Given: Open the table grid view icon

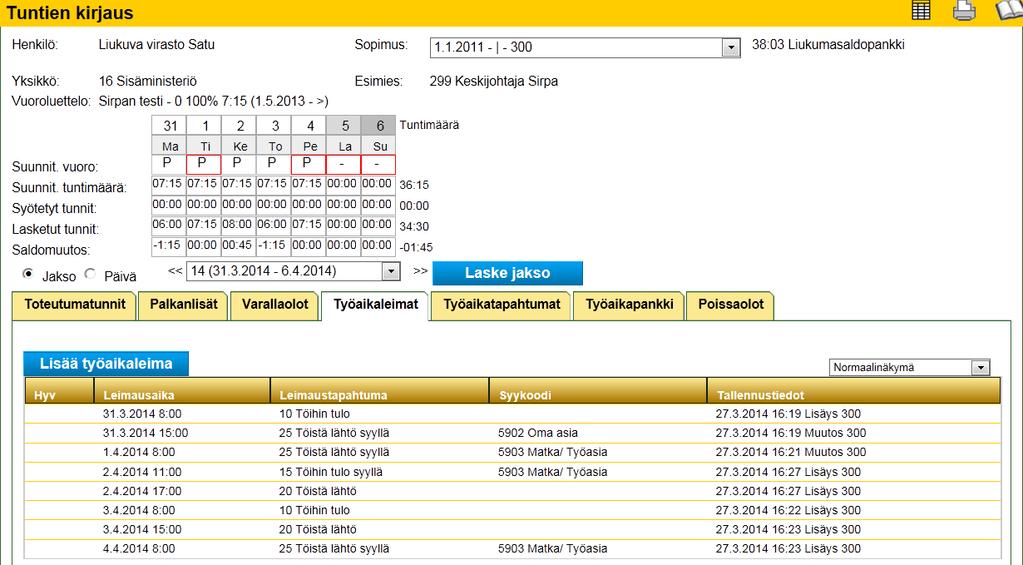Looking at the screenshot, I should tap(921, 10).
